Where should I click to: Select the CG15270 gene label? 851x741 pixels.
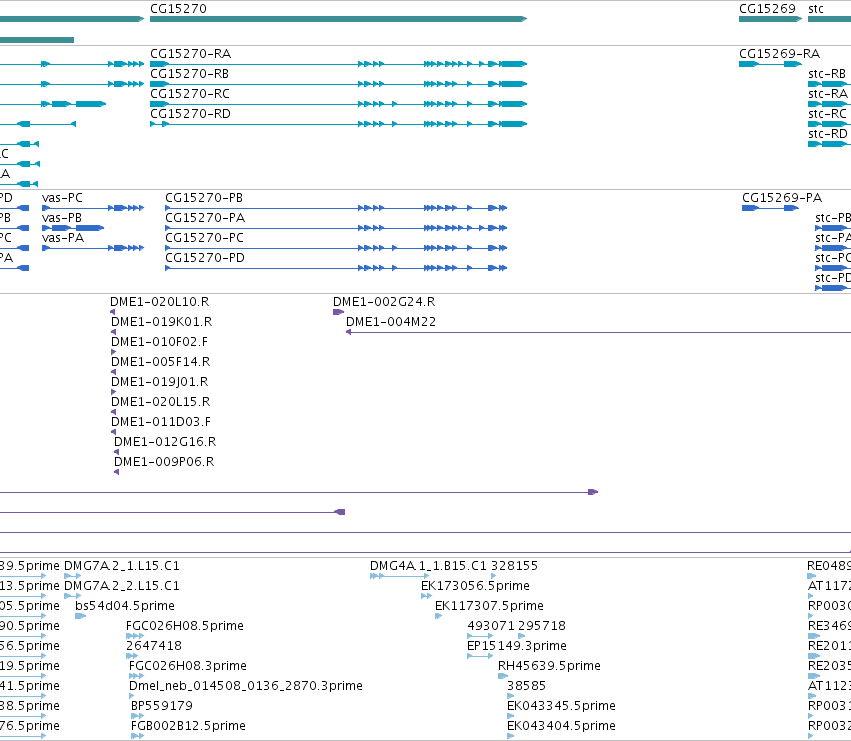pos(178,8)
